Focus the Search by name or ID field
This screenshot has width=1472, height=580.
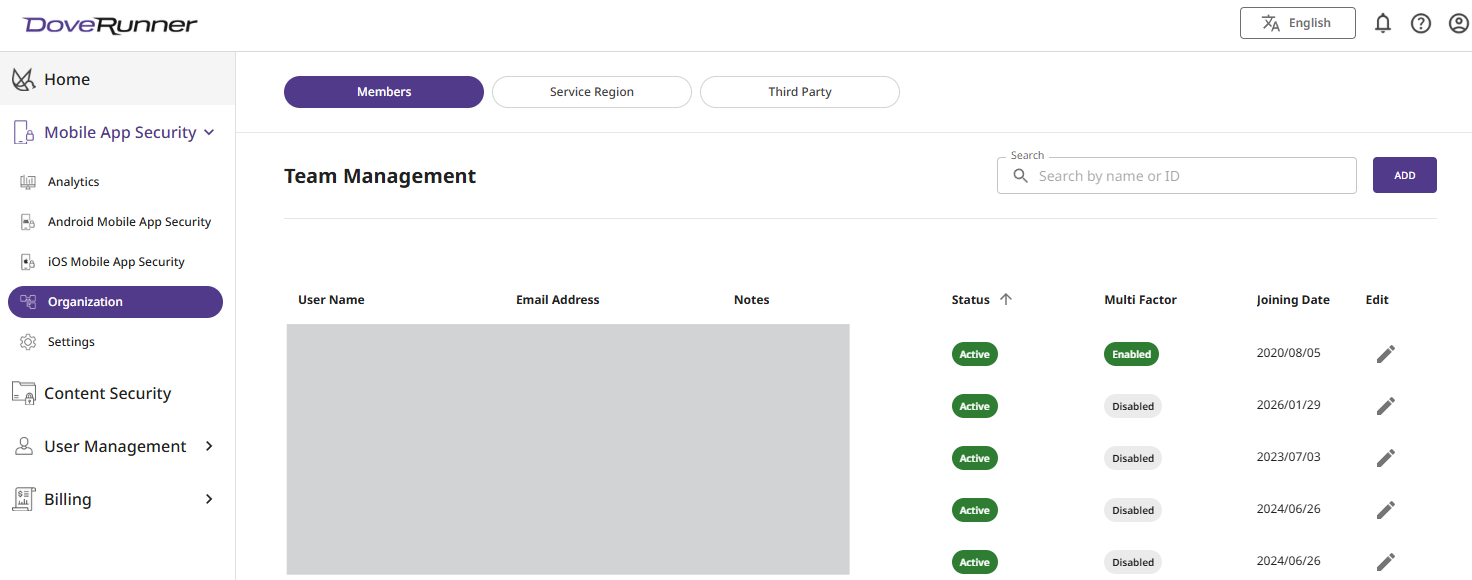[x=1190, y=176]
